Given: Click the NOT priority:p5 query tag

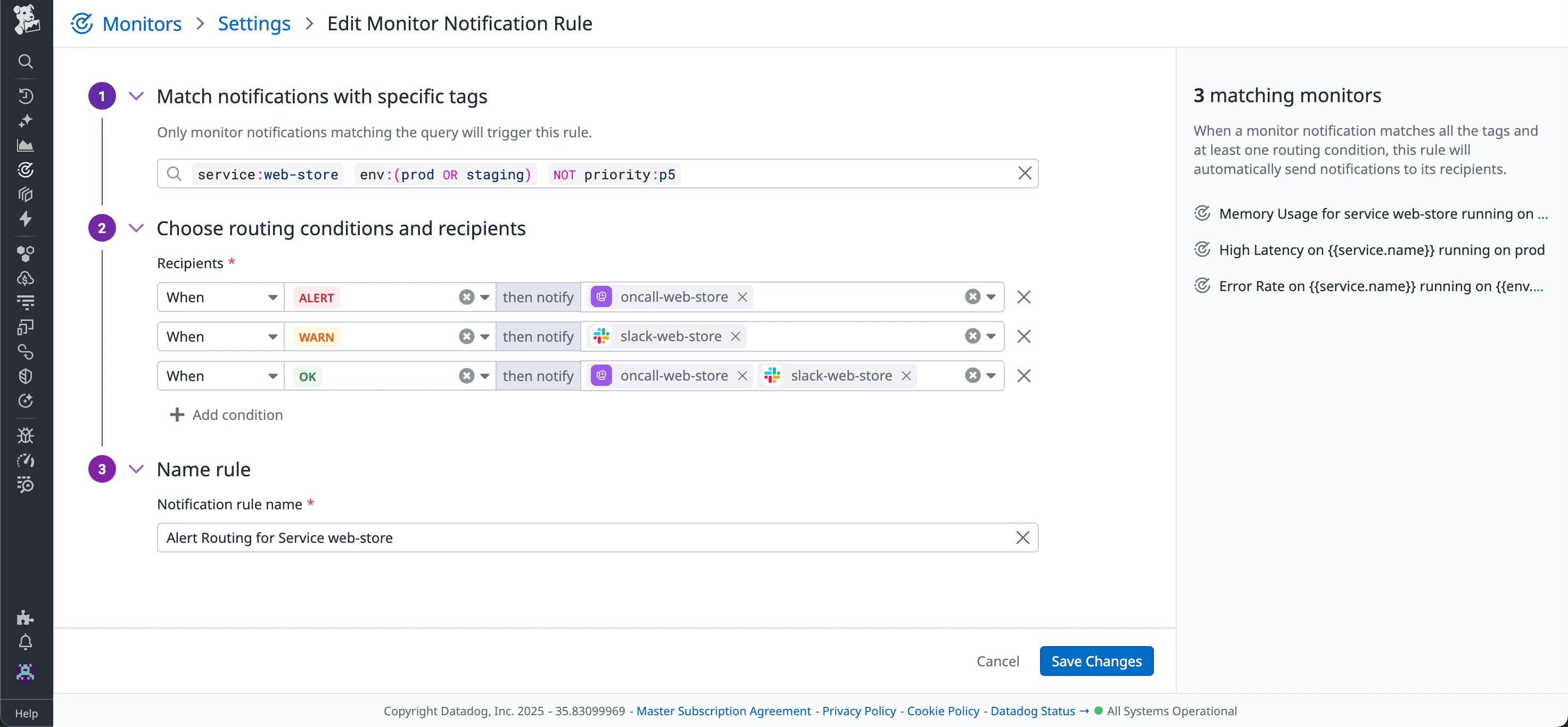Looking at the screenshot, I should 614,174.
